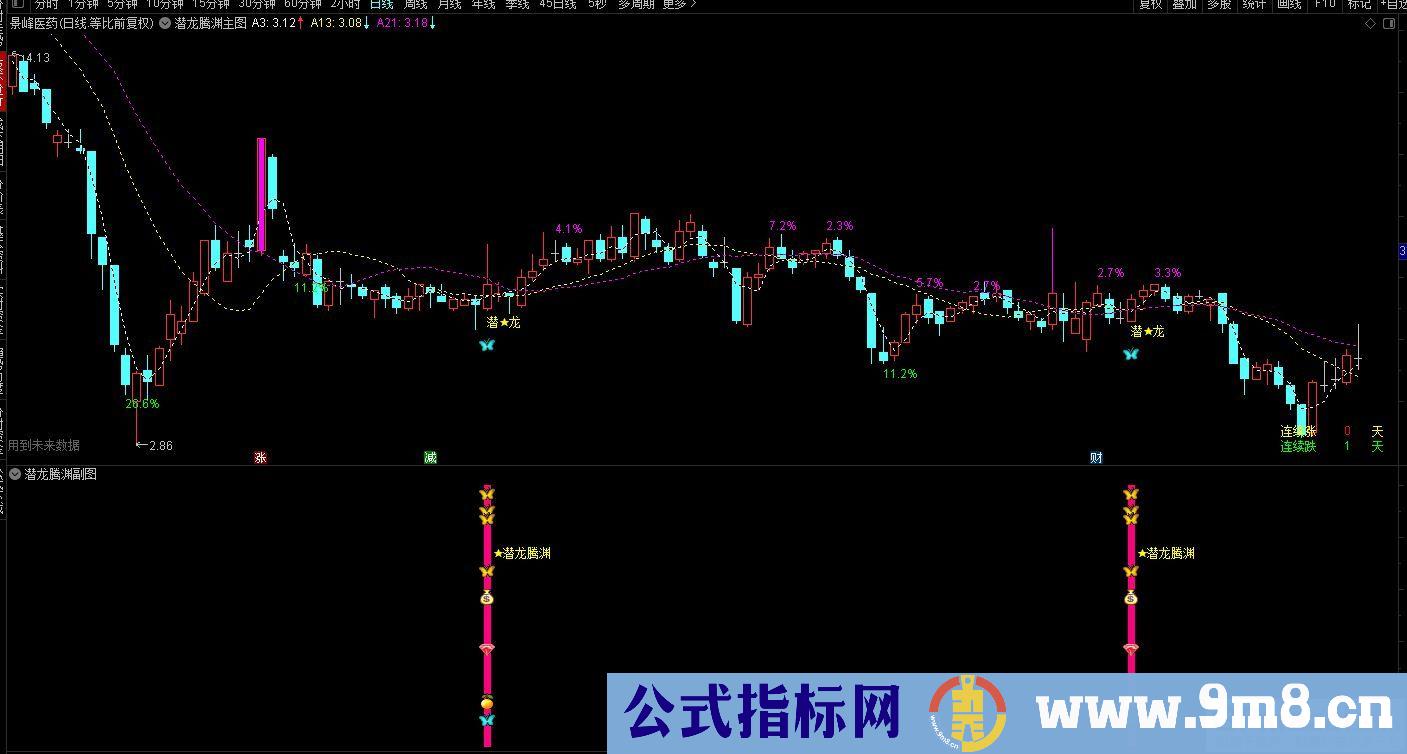Click money bag icon on right signal bar
This screenshot has width=1407, height=754.
1131,598
